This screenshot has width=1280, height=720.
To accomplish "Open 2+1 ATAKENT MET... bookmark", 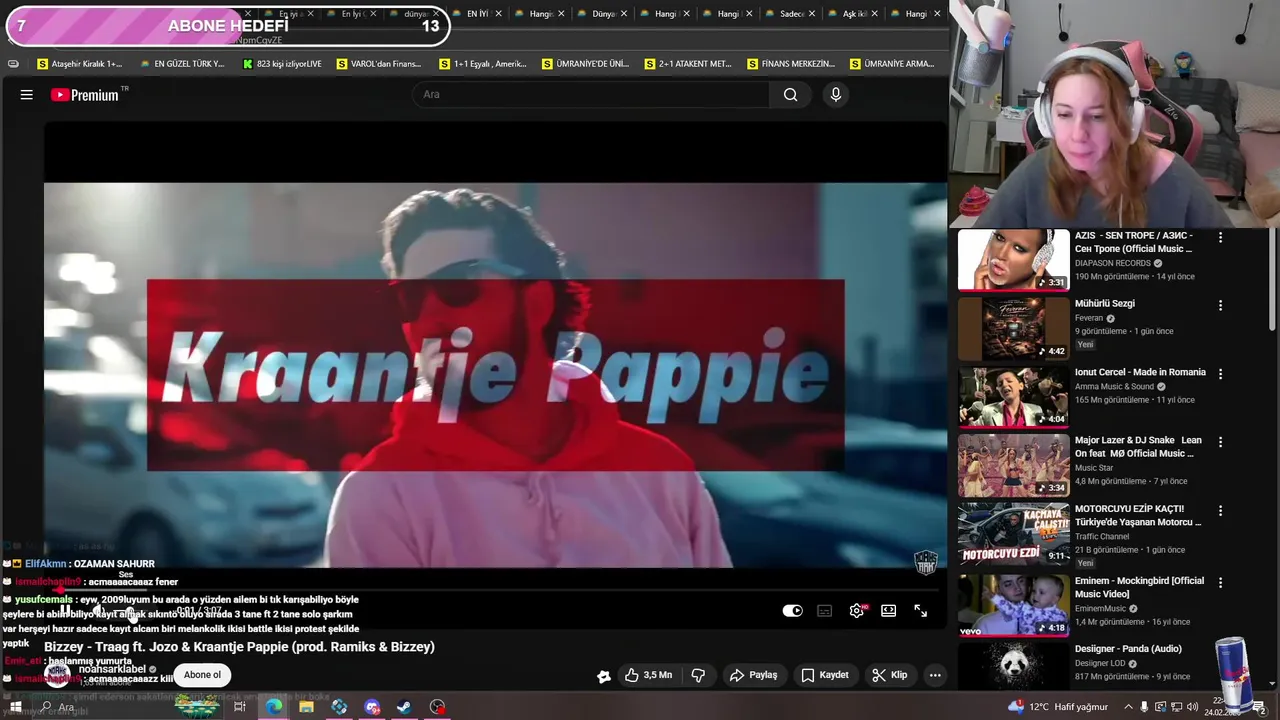I will point(687,64).
